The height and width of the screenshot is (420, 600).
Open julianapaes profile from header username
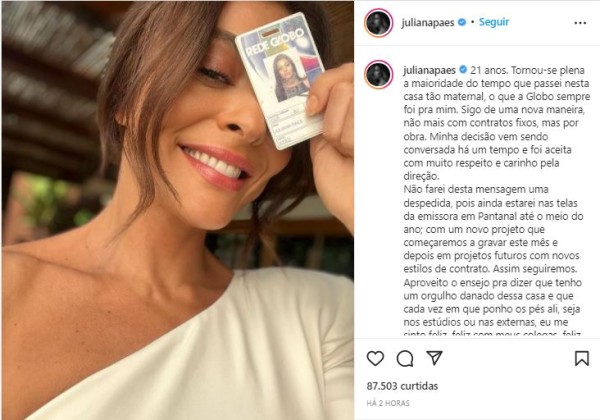click(428, 23)
